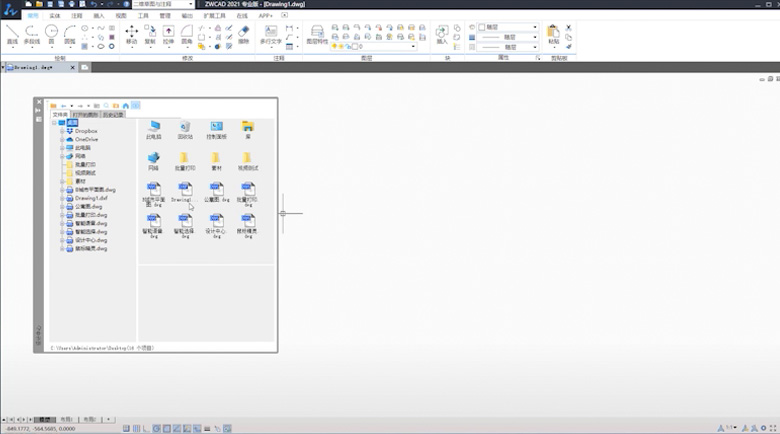The image size is (780, 434).
Task: Expand the Dropbox tree node
Action: coord(62,131)
